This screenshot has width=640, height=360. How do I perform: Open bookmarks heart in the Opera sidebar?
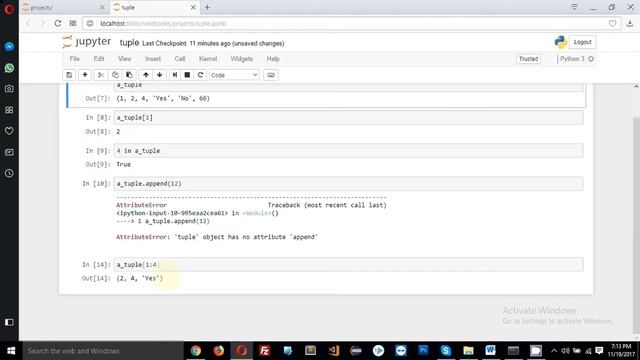[9, 131]
